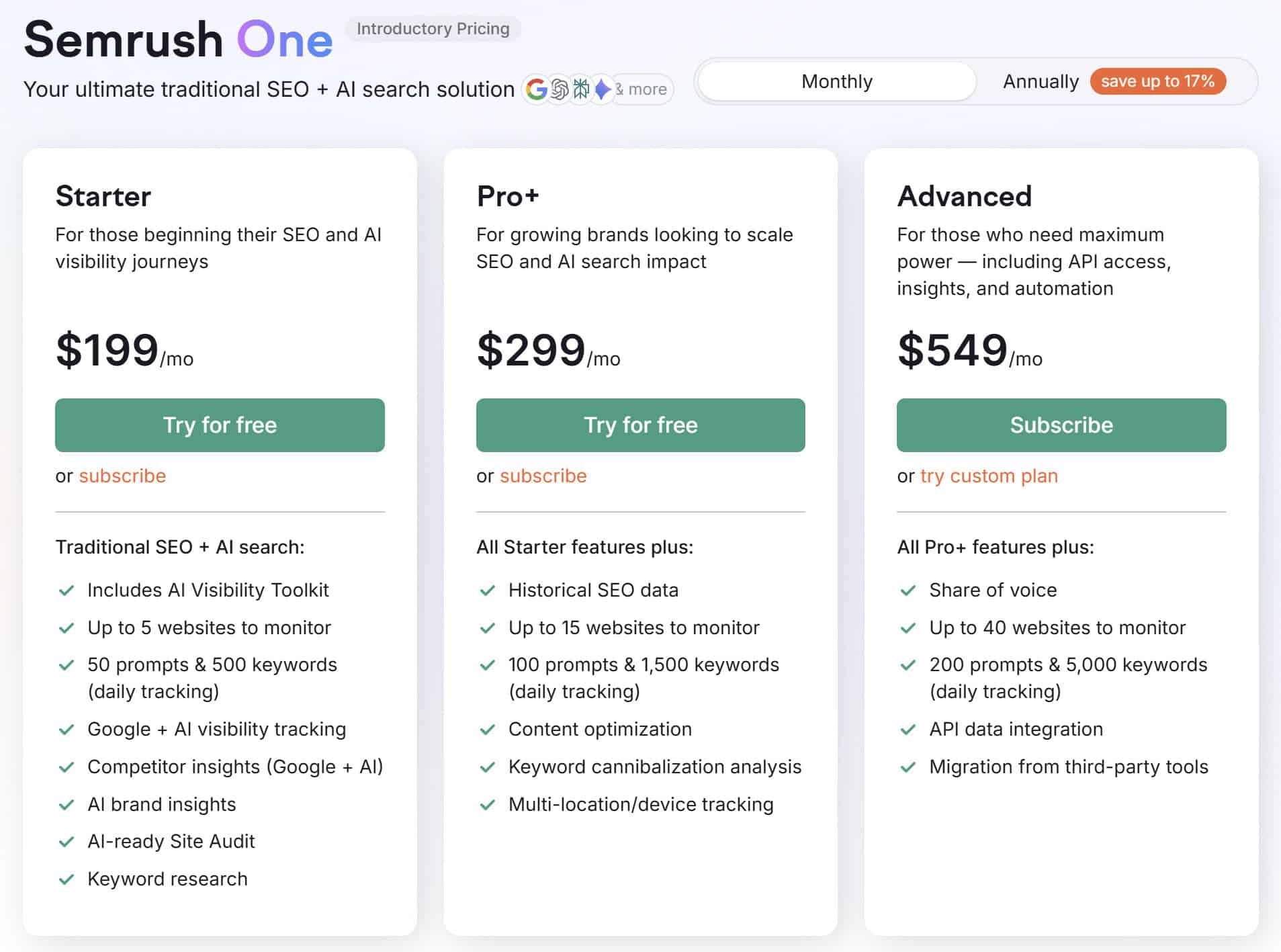
Task: Click the checkmark beside Keyword research
Action: [x=67, y=878]
